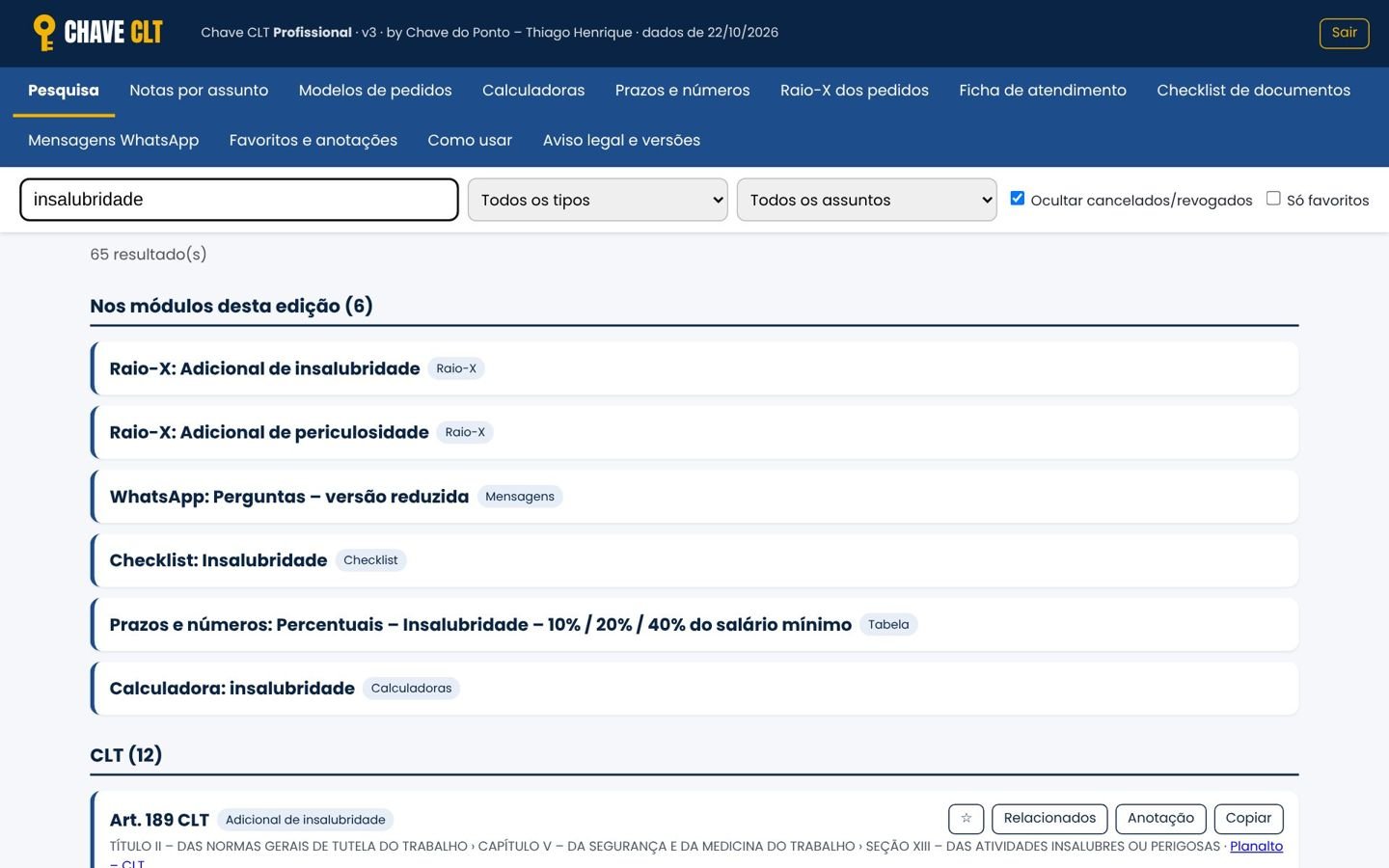Image resolution: width=1389 pixels, height=868 pixels.
Task: Enable the Só favoritos checkbox
Action: click(x=1273, y=198)
